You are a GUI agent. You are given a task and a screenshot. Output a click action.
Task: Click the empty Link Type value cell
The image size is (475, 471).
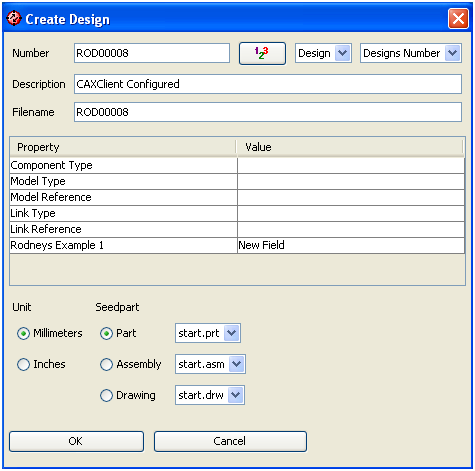point(351,213)
